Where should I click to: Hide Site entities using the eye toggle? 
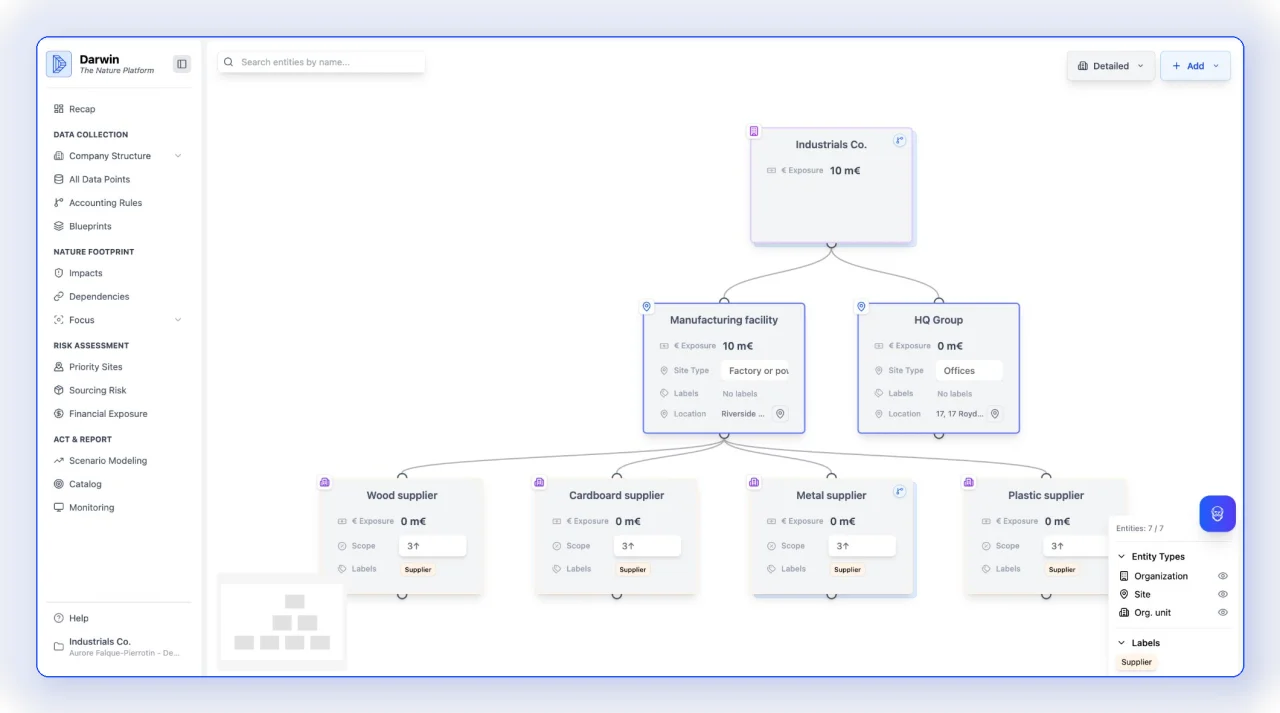(1222, 594)
